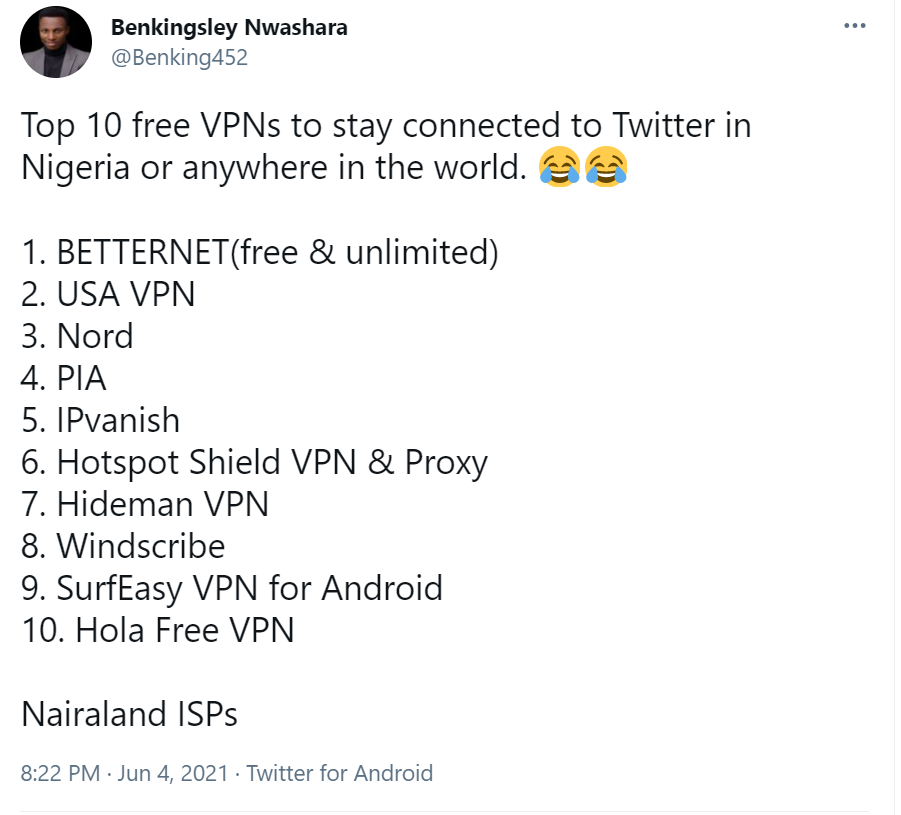Click the SurfEasy VPN for Android line
Viewport: 901px width, 815px height.
pos(231,588)
